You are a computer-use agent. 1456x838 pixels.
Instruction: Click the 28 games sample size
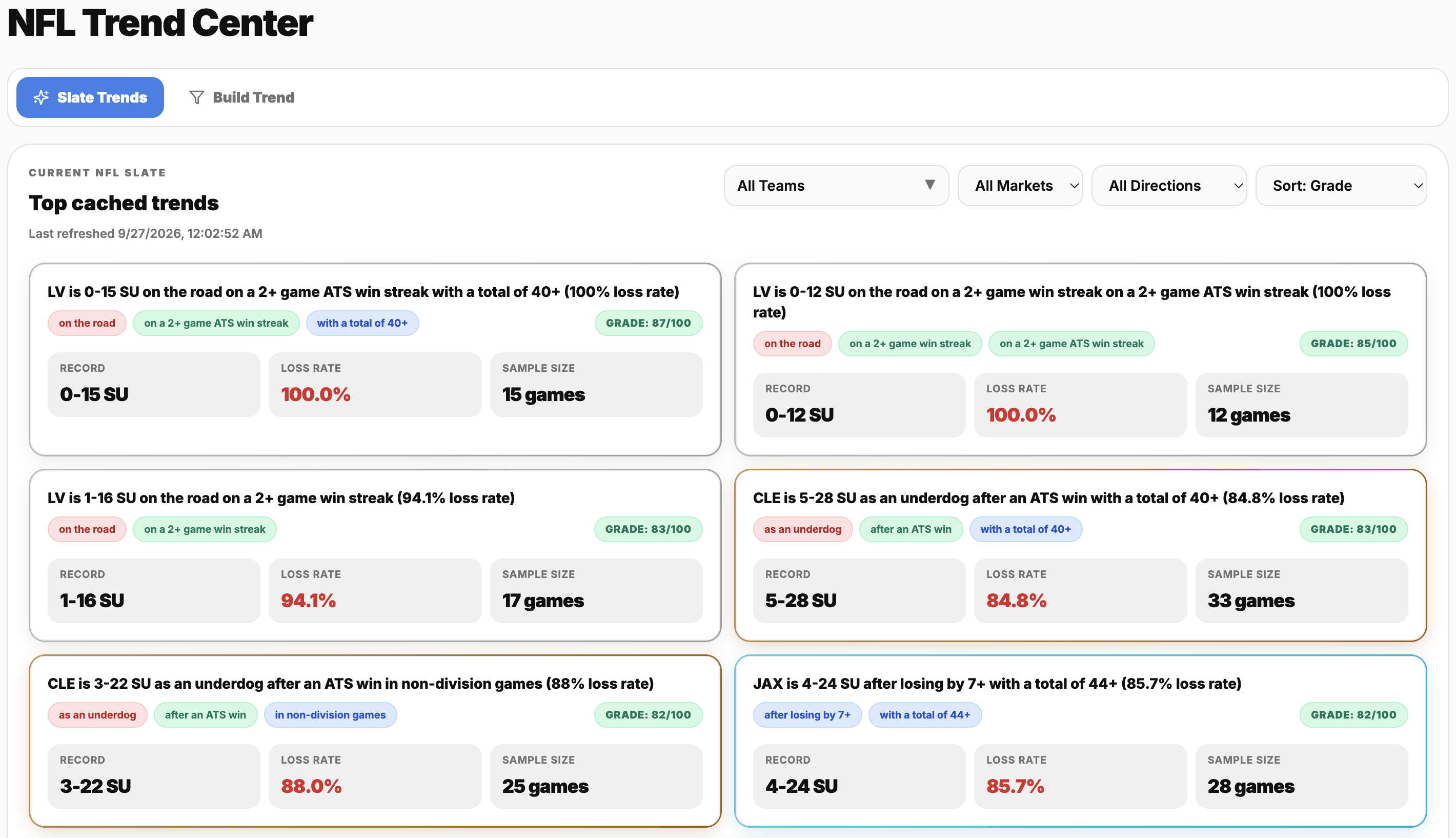pyautogui.click(x=1251, y=786)
